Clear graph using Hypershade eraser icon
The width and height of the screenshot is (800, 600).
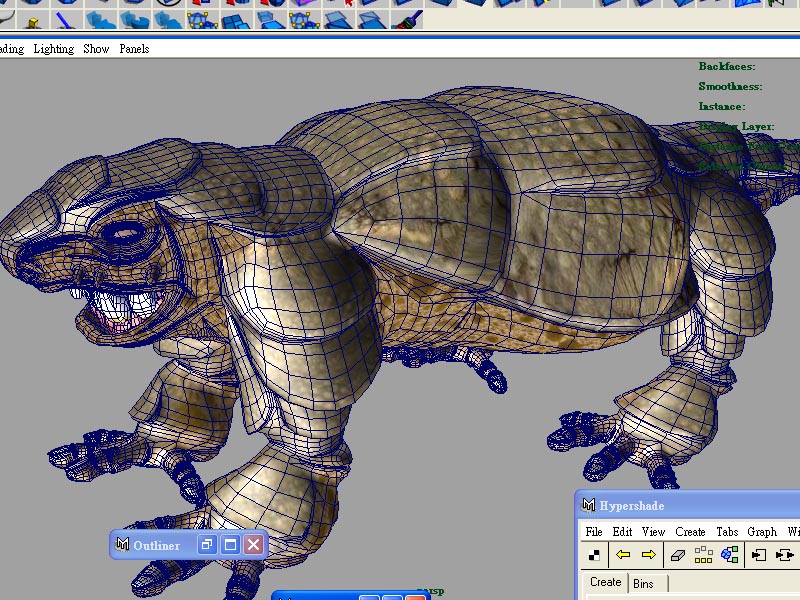point(678,555)
